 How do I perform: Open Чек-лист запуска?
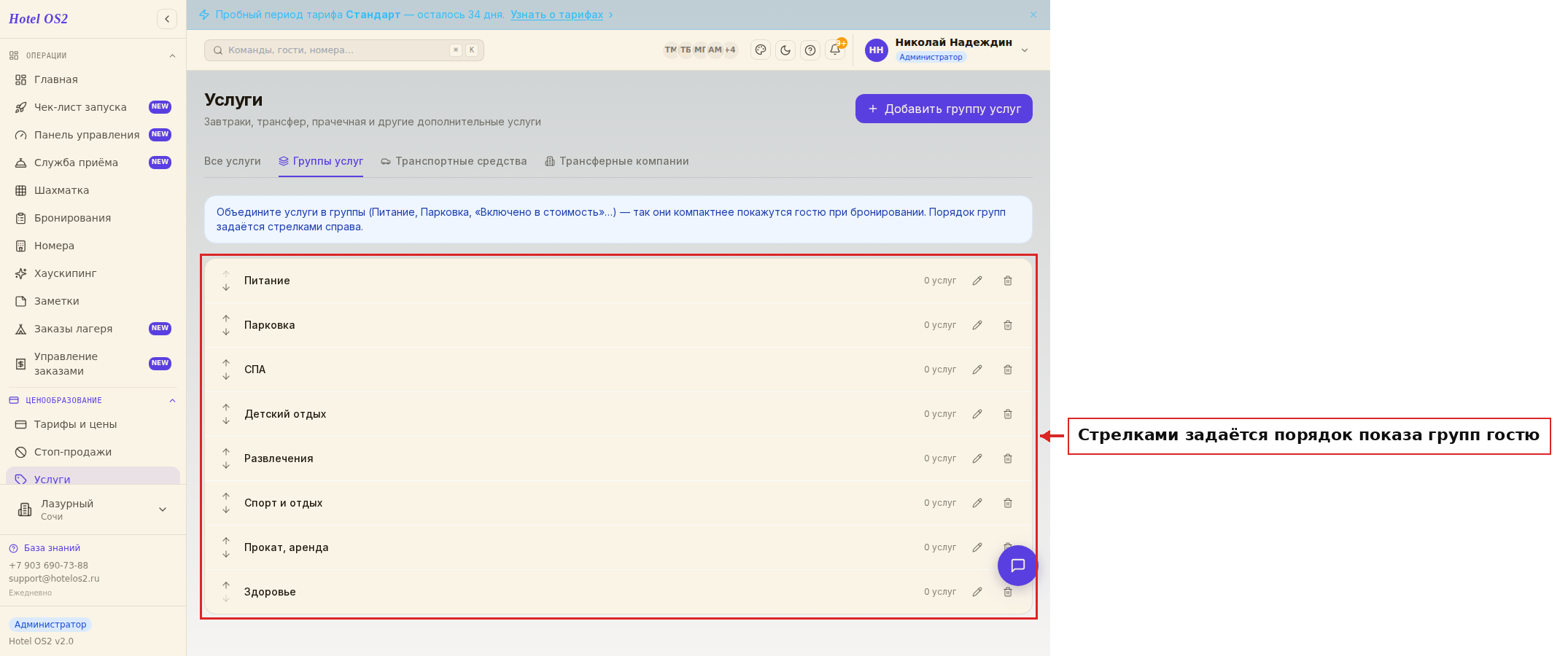click(x=93, y=107)
